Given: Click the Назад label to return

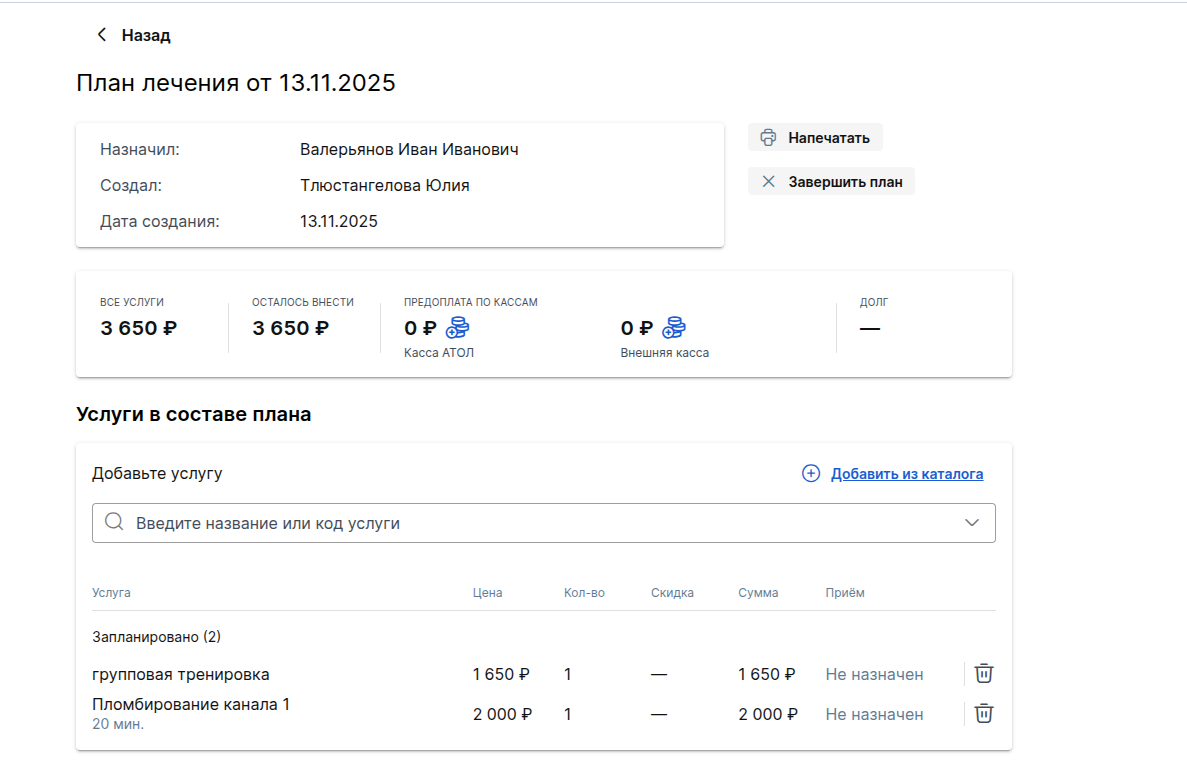Looking at the screenshot, I should 146,35.
